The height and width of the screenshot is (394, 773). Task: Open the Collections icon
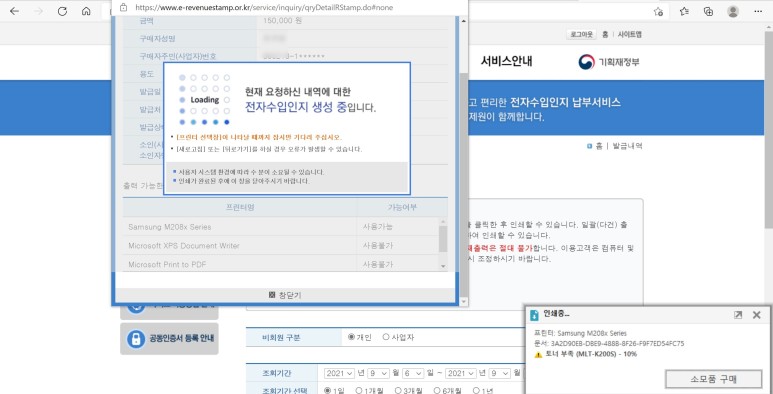click(x=708, y=12)
